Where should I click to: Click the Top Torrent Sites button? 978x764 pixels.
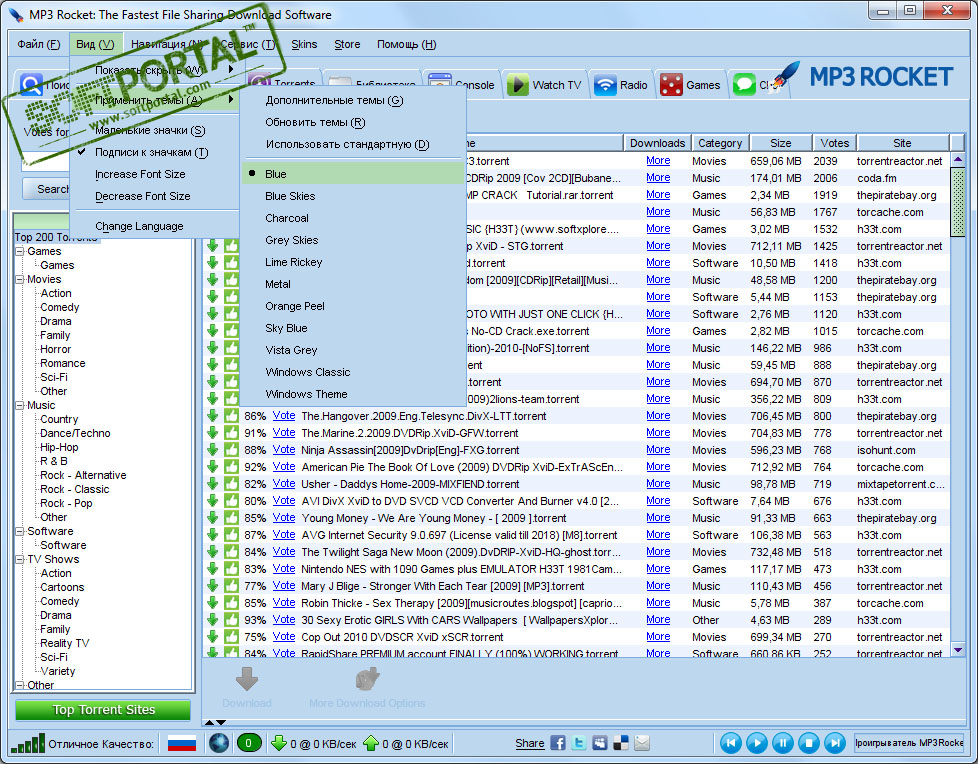[x=103, y=710]
